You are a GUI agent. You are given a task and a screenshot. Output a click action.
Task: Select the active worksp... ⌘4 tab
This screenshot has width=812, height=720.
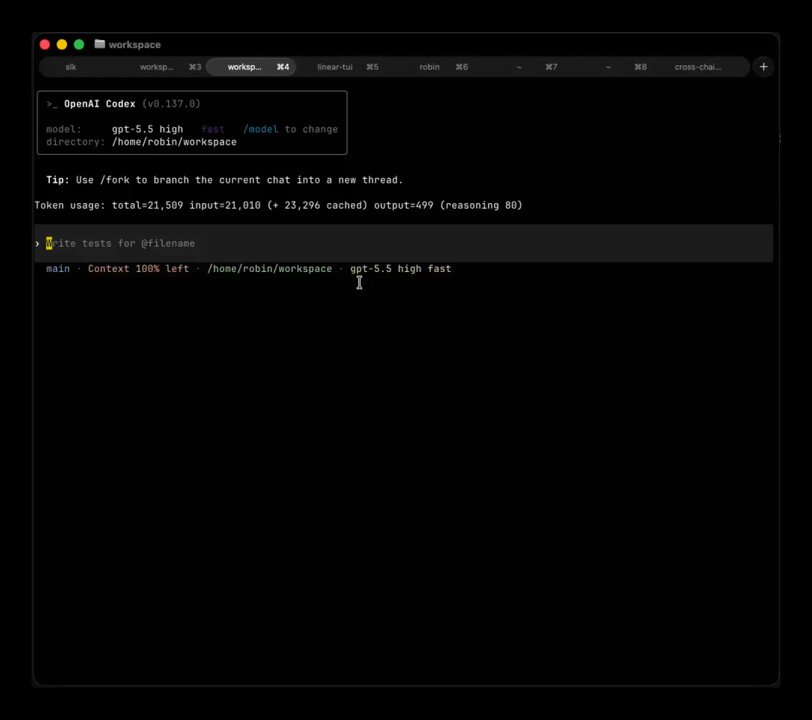coord(251,67)
